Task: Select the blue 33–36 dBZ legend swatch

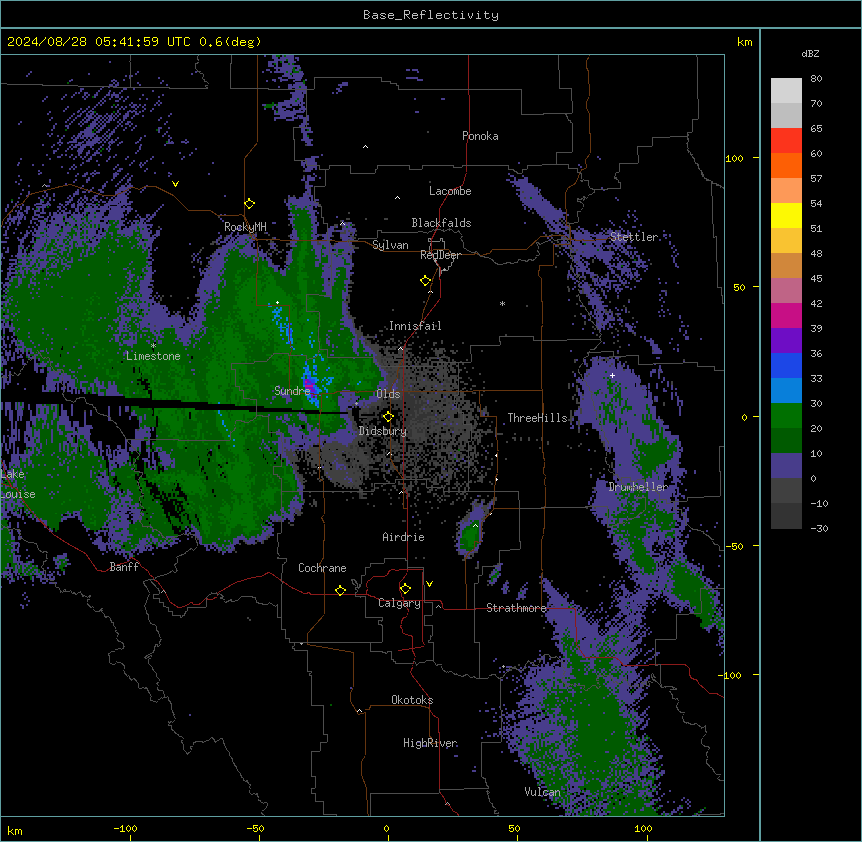Action: [786, 365]
